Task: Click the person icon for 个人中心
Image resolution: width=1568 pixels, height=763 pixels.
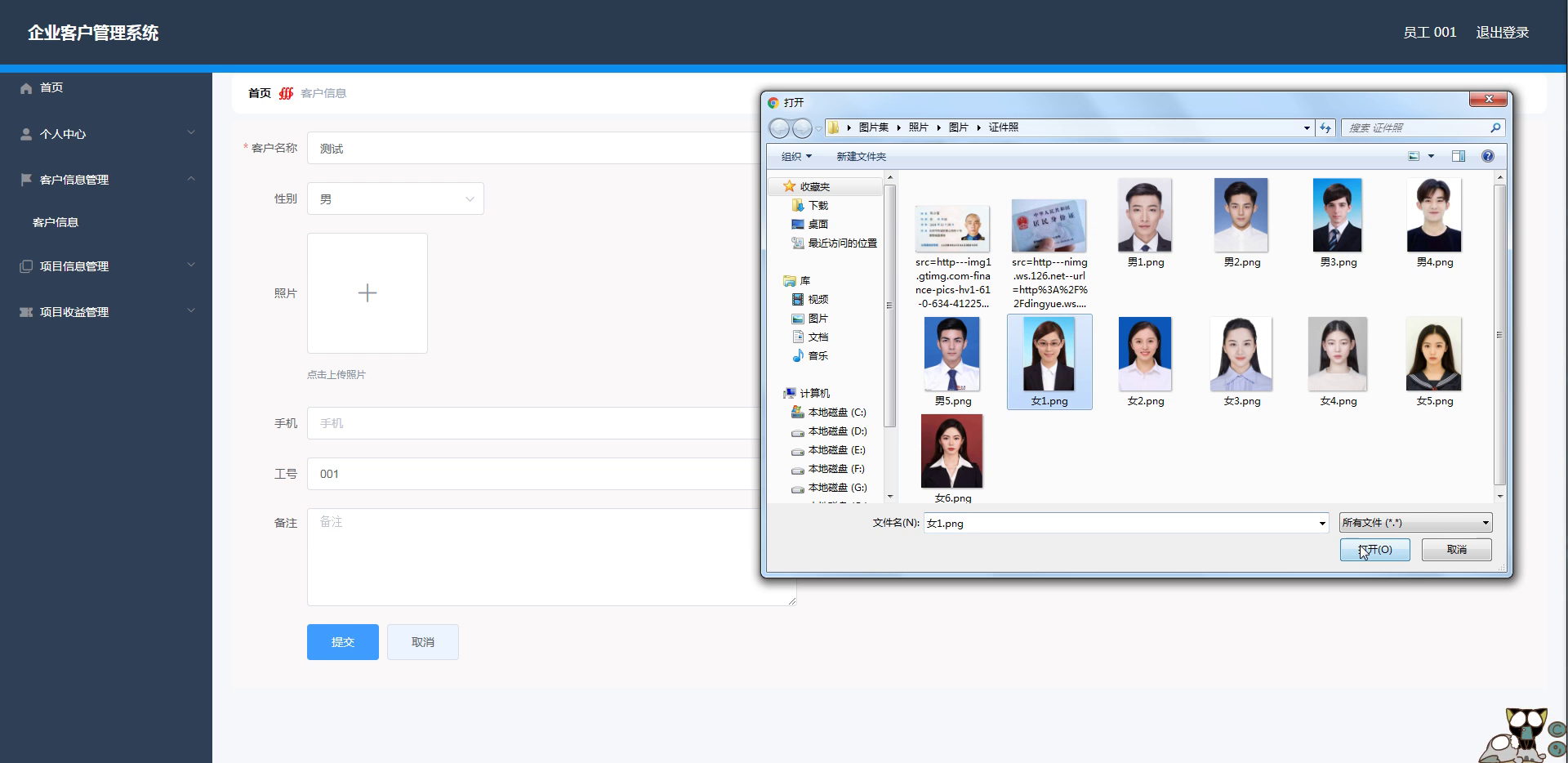Action: (26, 134)
